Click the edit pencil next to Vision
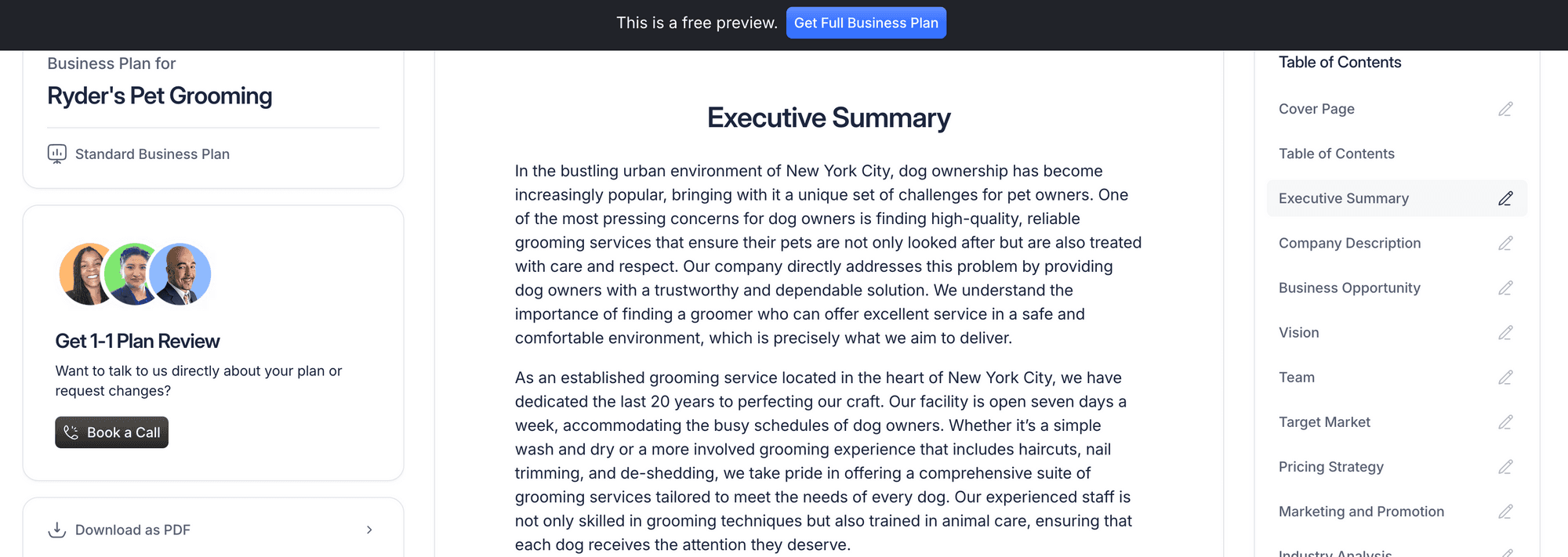This screenshot has height=557, width=1568. 1505,332
